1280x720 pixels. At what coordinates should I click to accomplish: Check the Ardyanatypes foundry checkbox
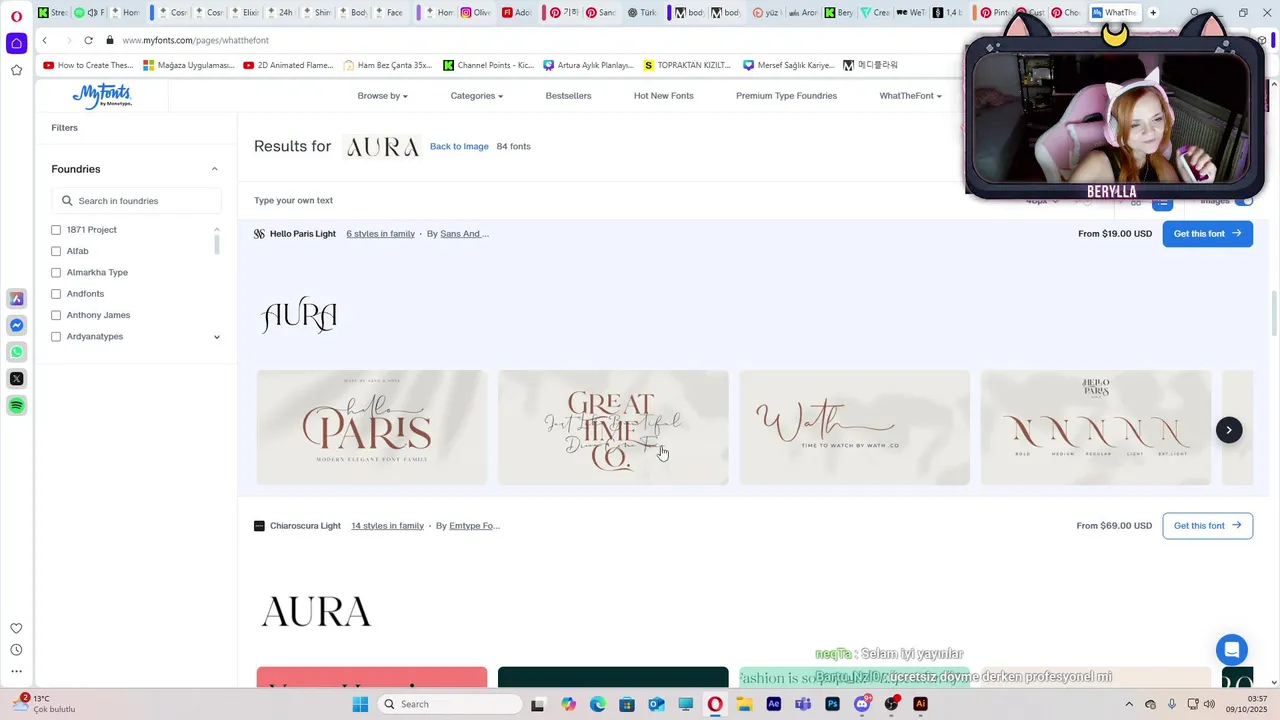[56, 336]
